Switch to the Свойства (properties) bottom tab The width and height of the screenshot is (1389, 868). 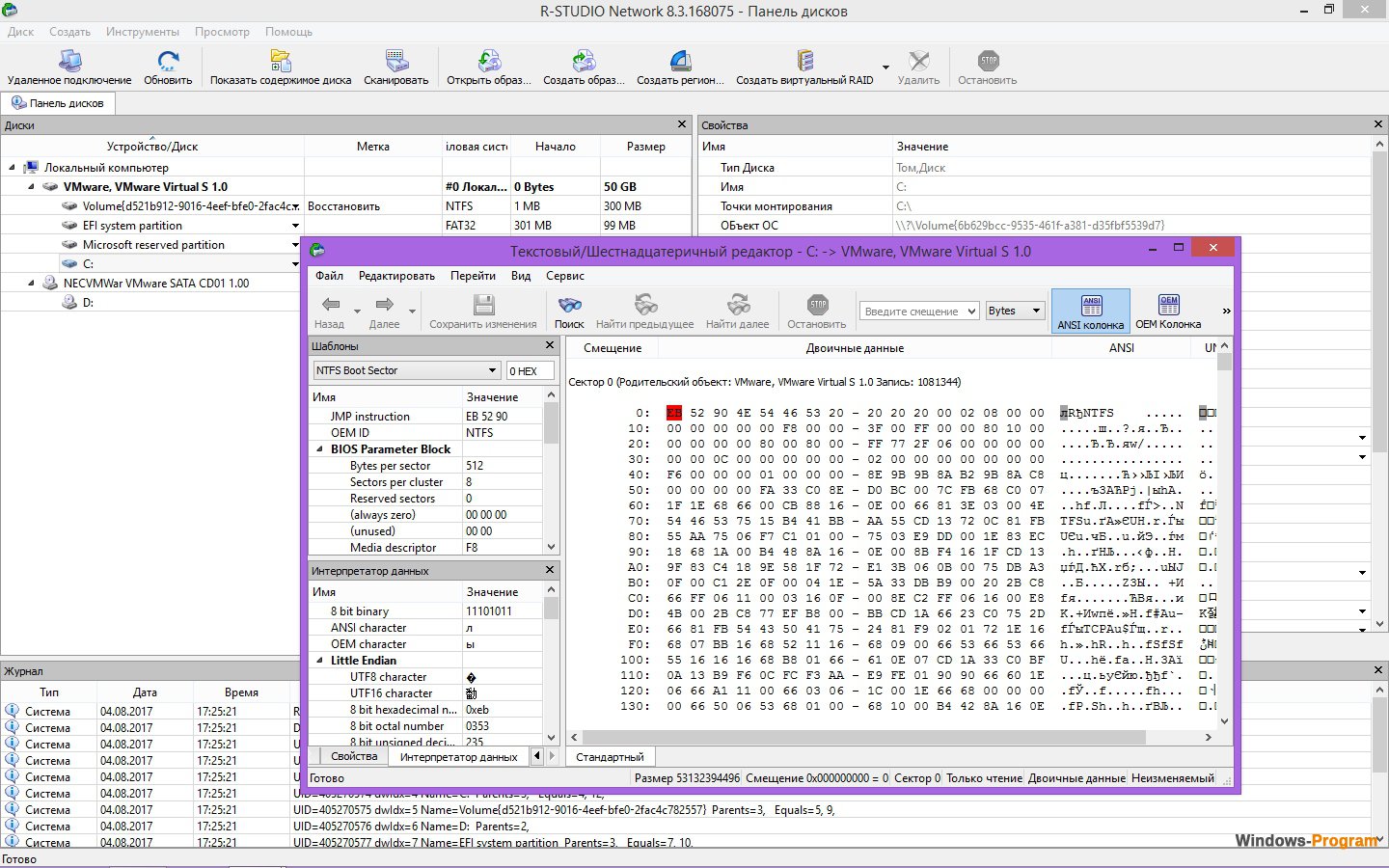pyautogui.click(x=354, y=756)
